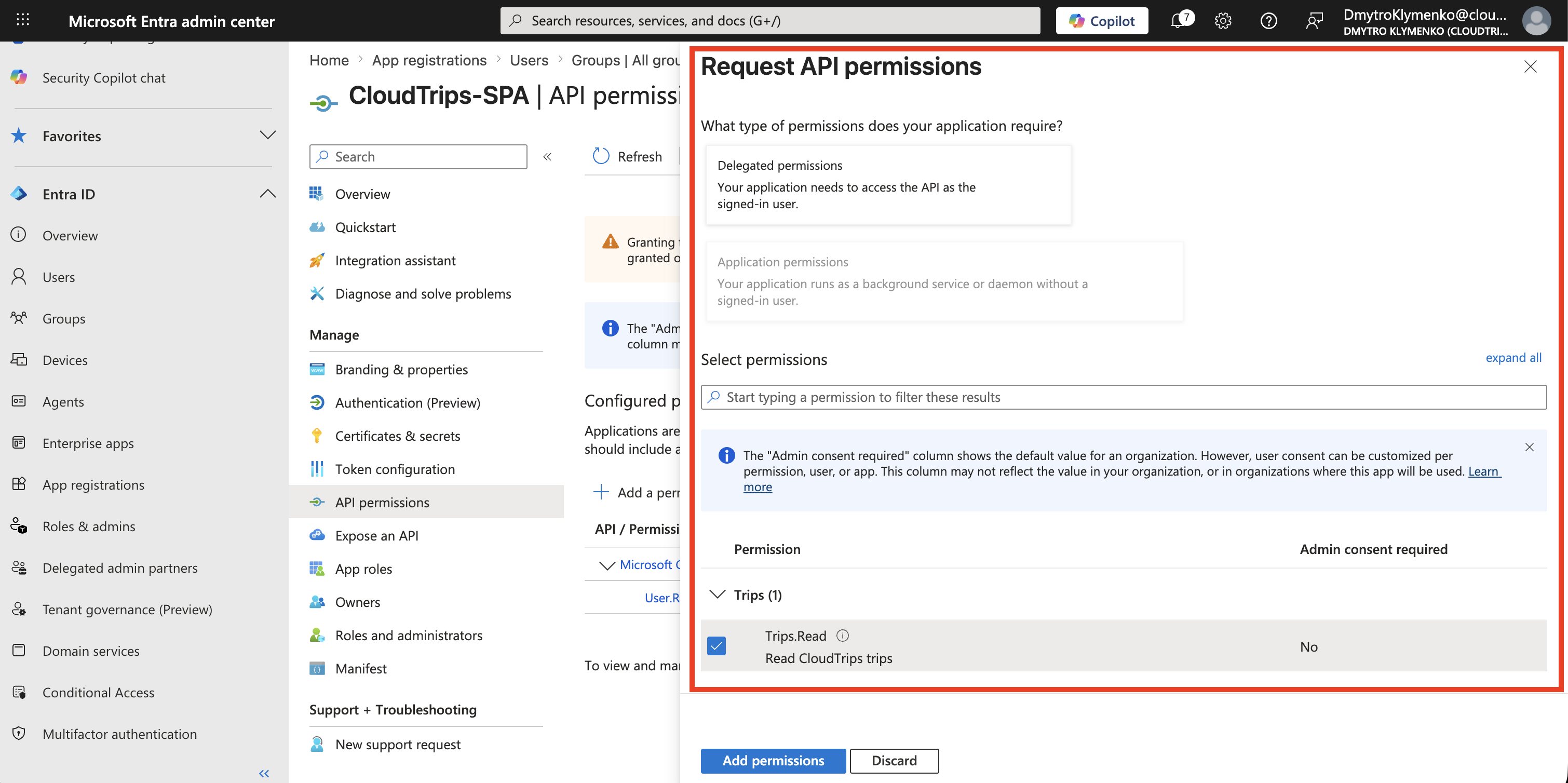Viewport: 1568px width, 783px height.
Task: Collapse the Microsoft Graph permissions row
Action: (x=607, y=565)
